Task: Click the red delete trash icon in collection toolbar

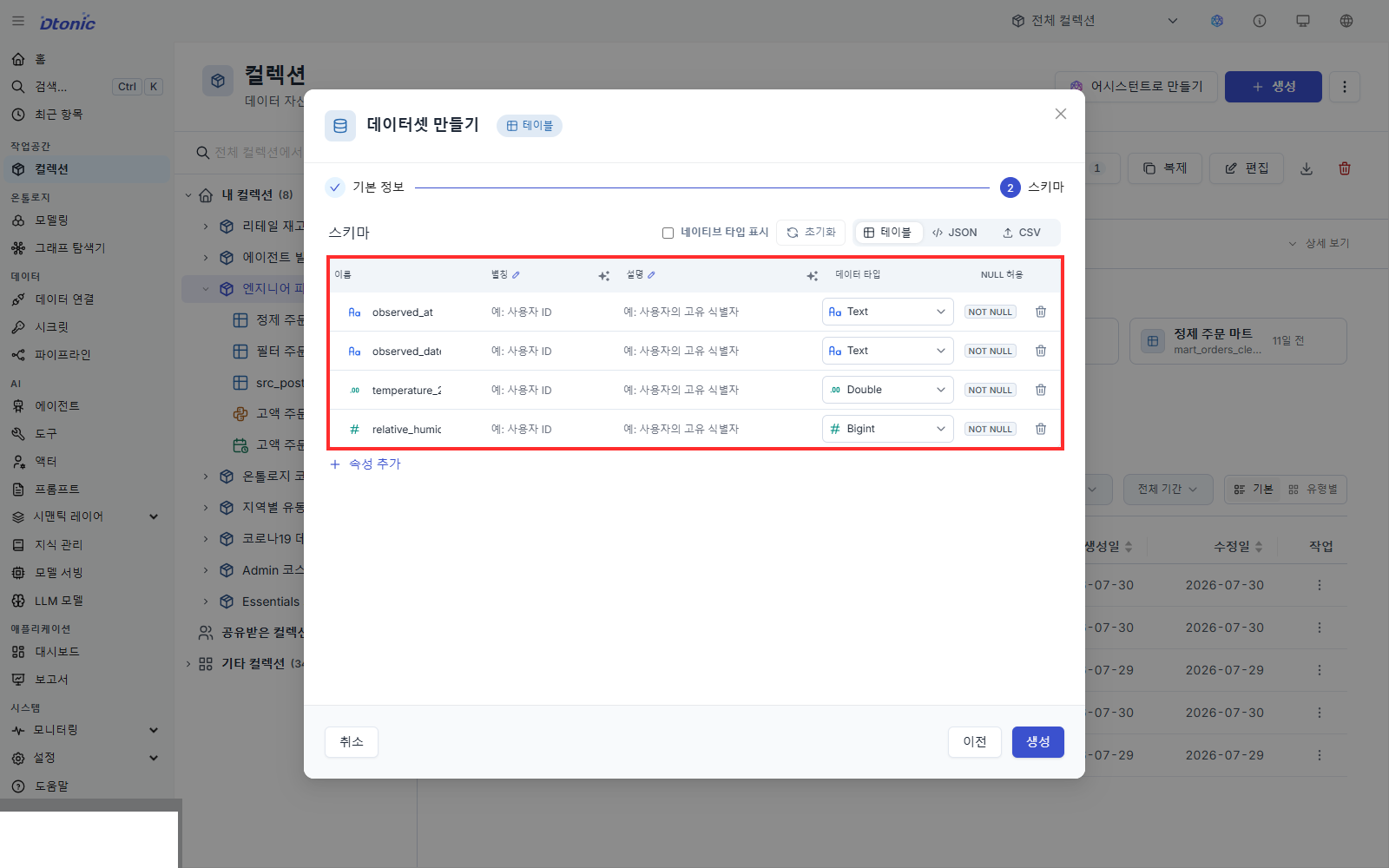Action: tap(1345, 168)
